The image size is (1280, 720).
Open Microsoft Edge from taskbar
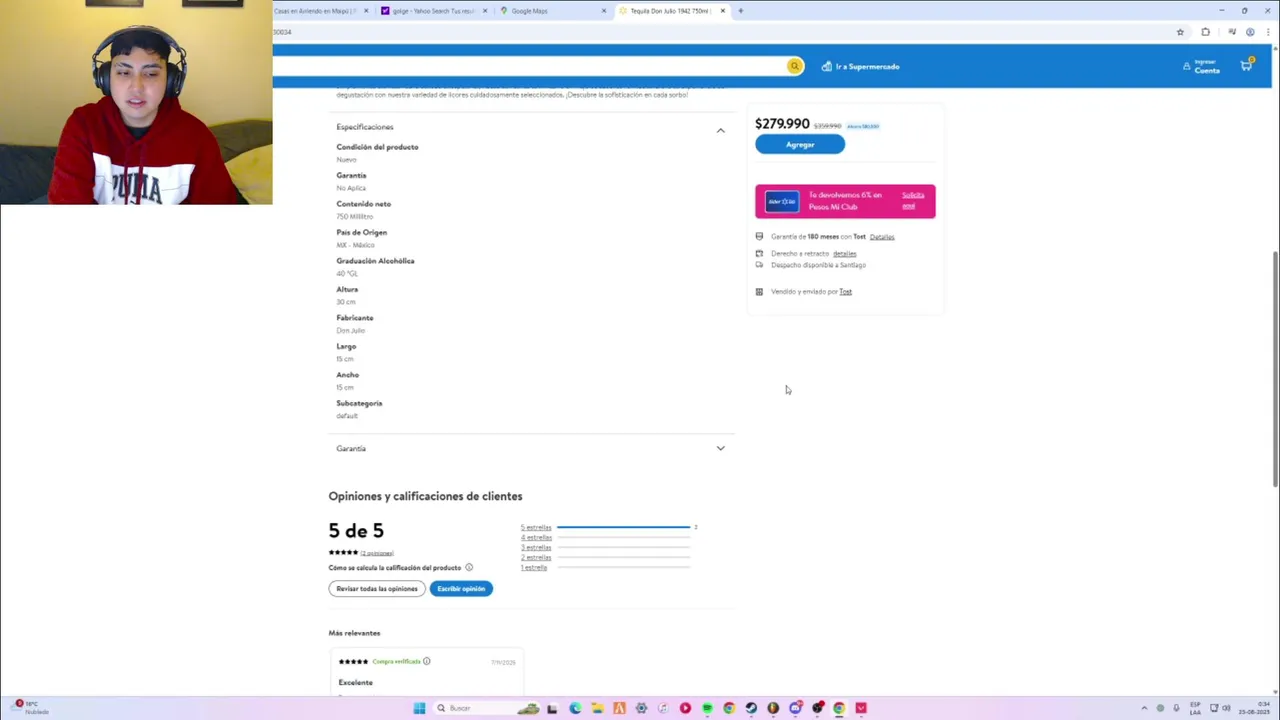pyautogui.click(x=575, y=708)
